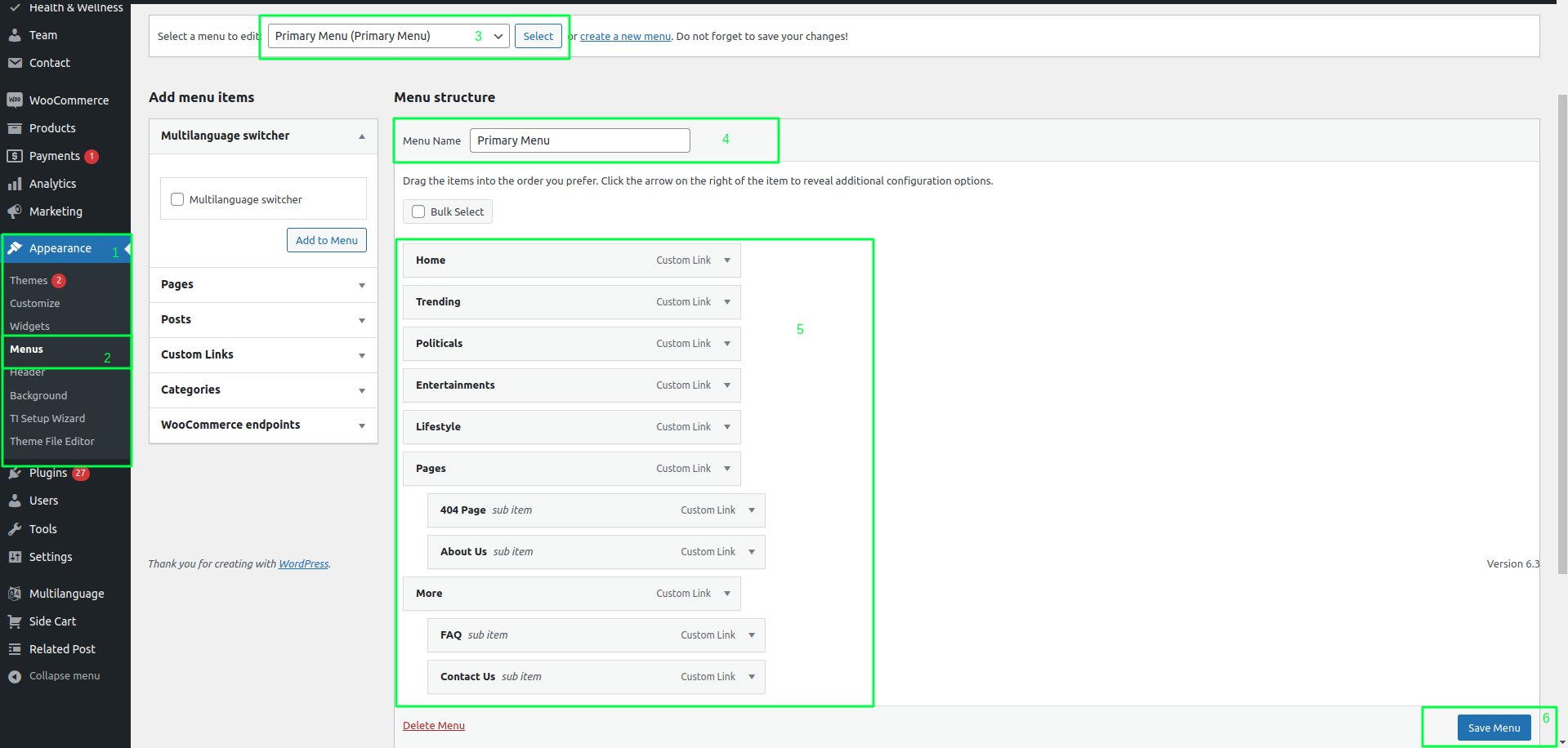Viewport: 1568px width, 748px height.
Task: Check the Multilanguage switcher checkbox
Action: tap(177, 199)
